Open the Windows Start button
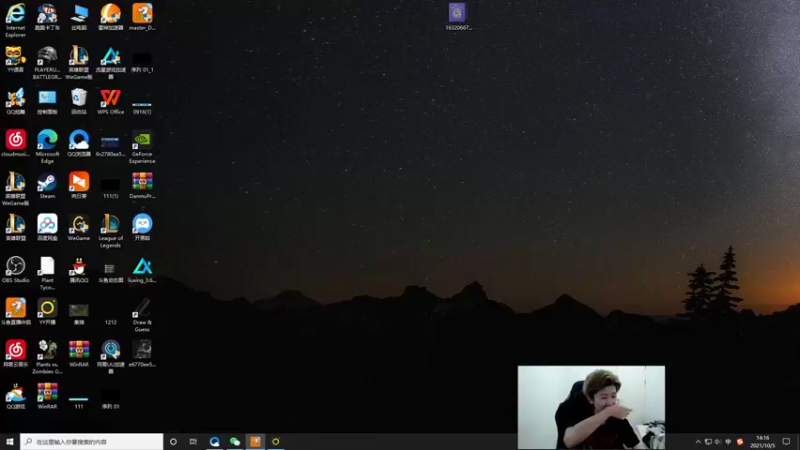 (10, 441)
